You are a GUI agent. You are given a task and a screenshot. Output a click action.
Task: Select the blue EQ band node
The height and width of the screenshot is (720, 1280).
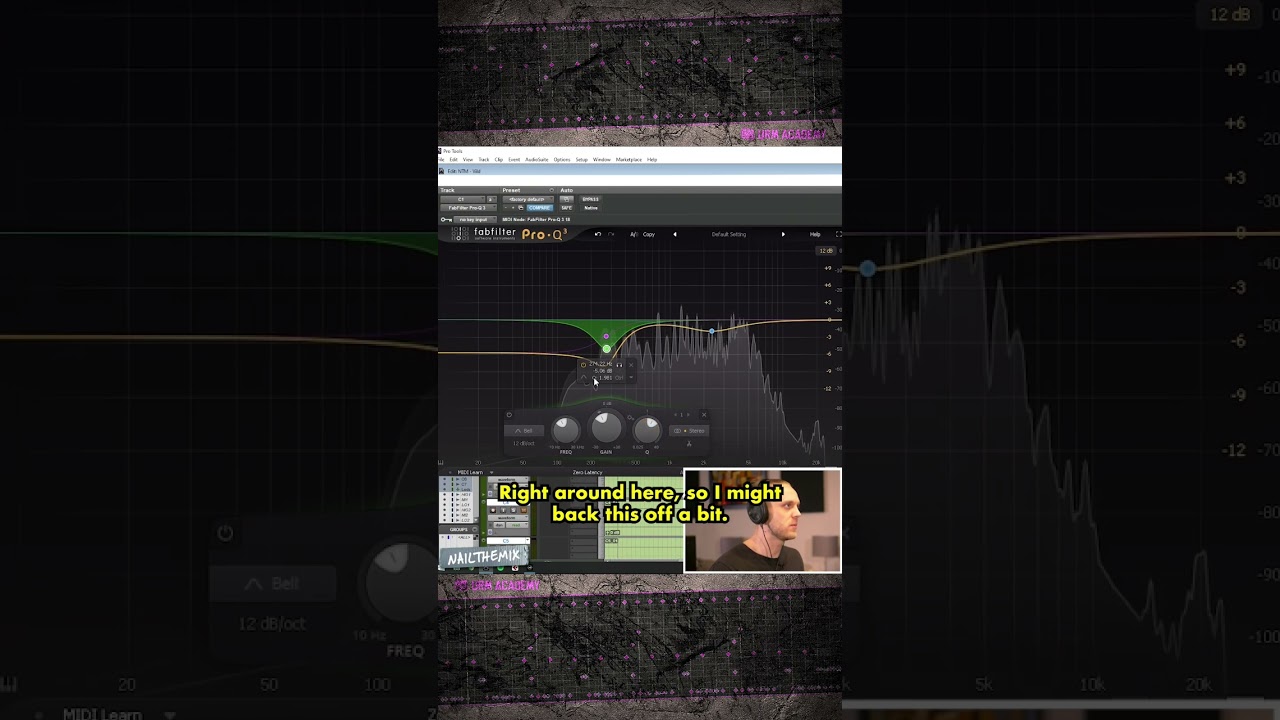pyautogui.click(x=712, y=330)
